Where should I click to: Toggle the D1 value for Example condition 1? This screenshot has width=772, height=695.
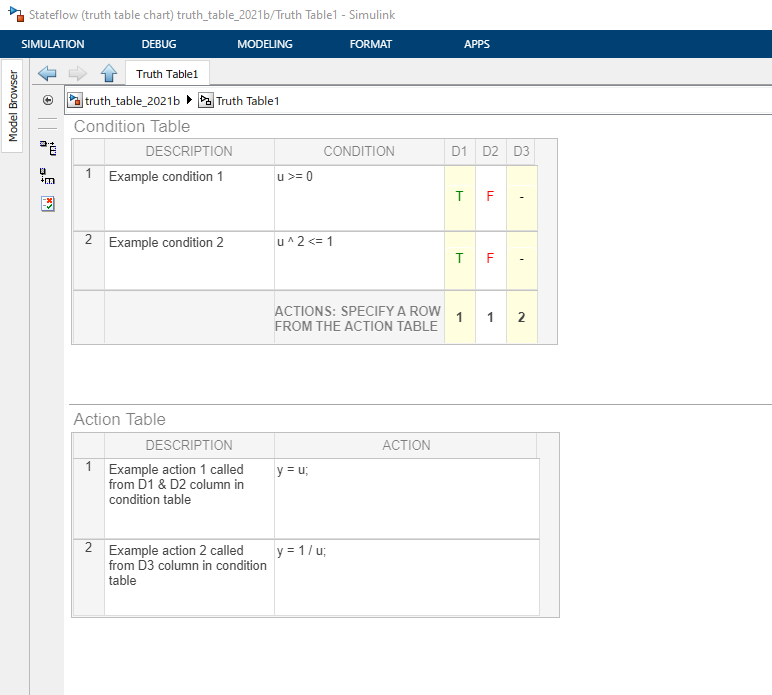click(x=459, y=196)
